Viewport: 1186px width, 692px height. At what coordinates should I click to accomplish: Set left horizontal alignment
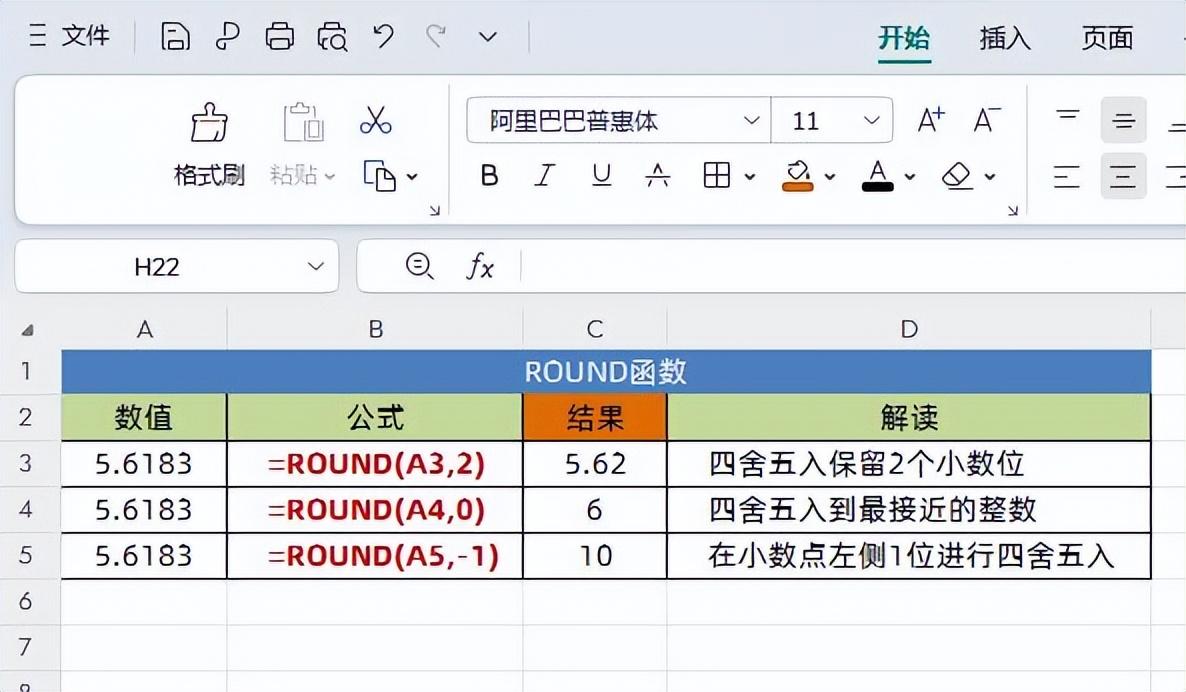[1066, 176]
